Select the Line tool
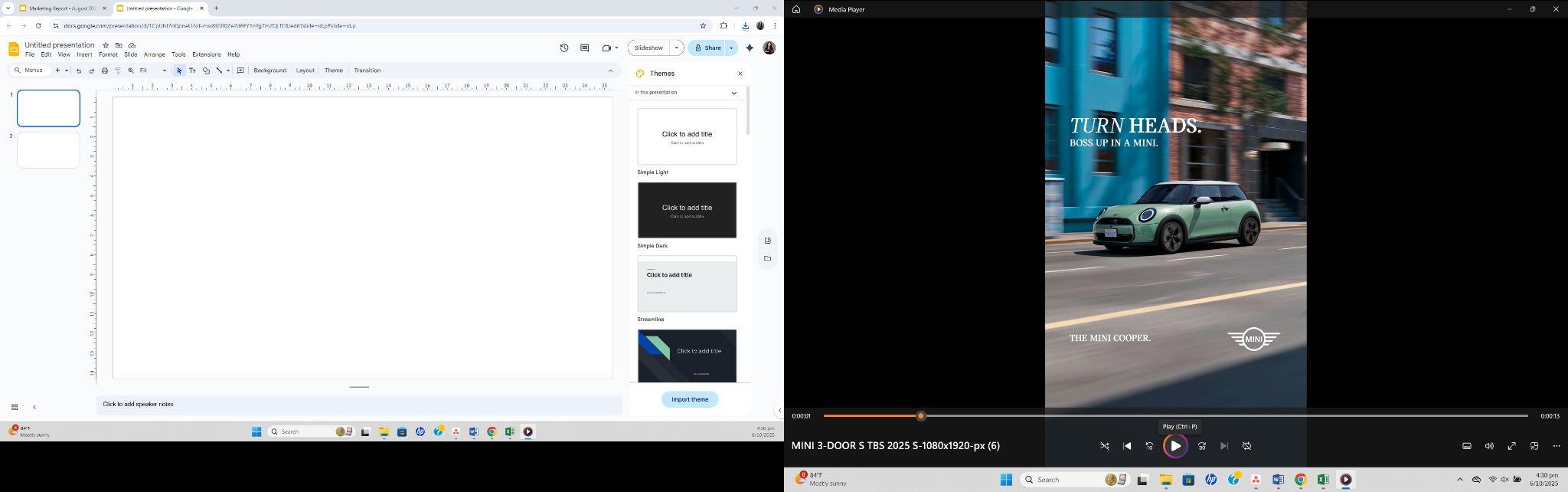This screenshot has height=492, width=1568. coord(219,71)
